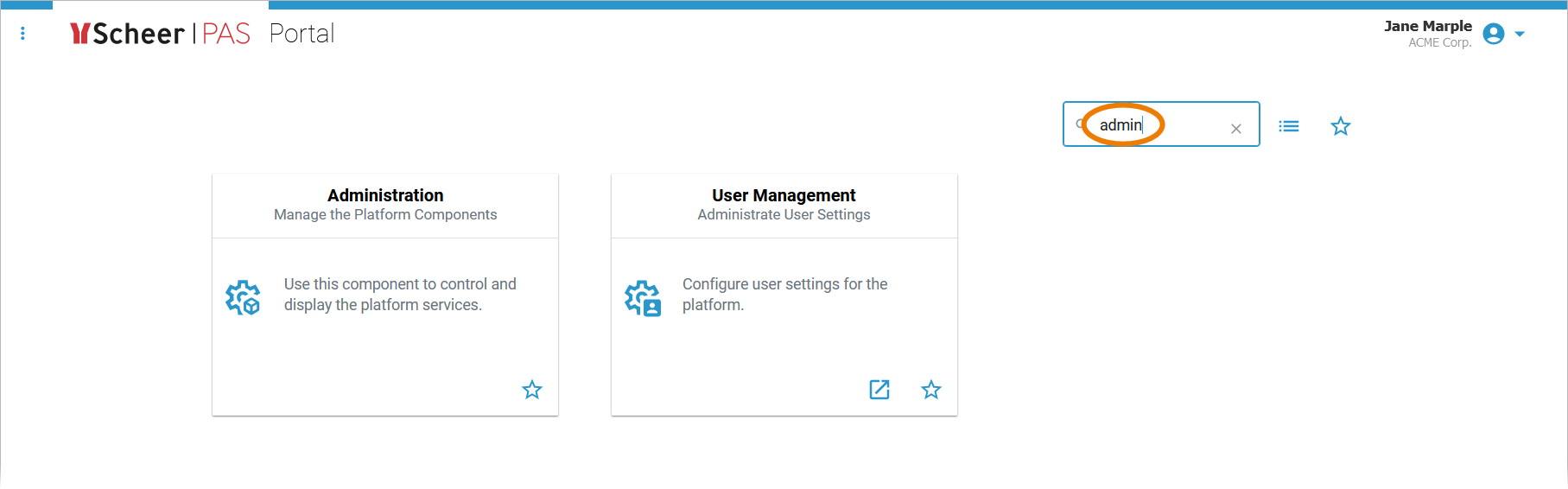The width and height of the screenshot is (1568, 489).
Task: Open the three-dot sidebar menu
Action: 22,34
